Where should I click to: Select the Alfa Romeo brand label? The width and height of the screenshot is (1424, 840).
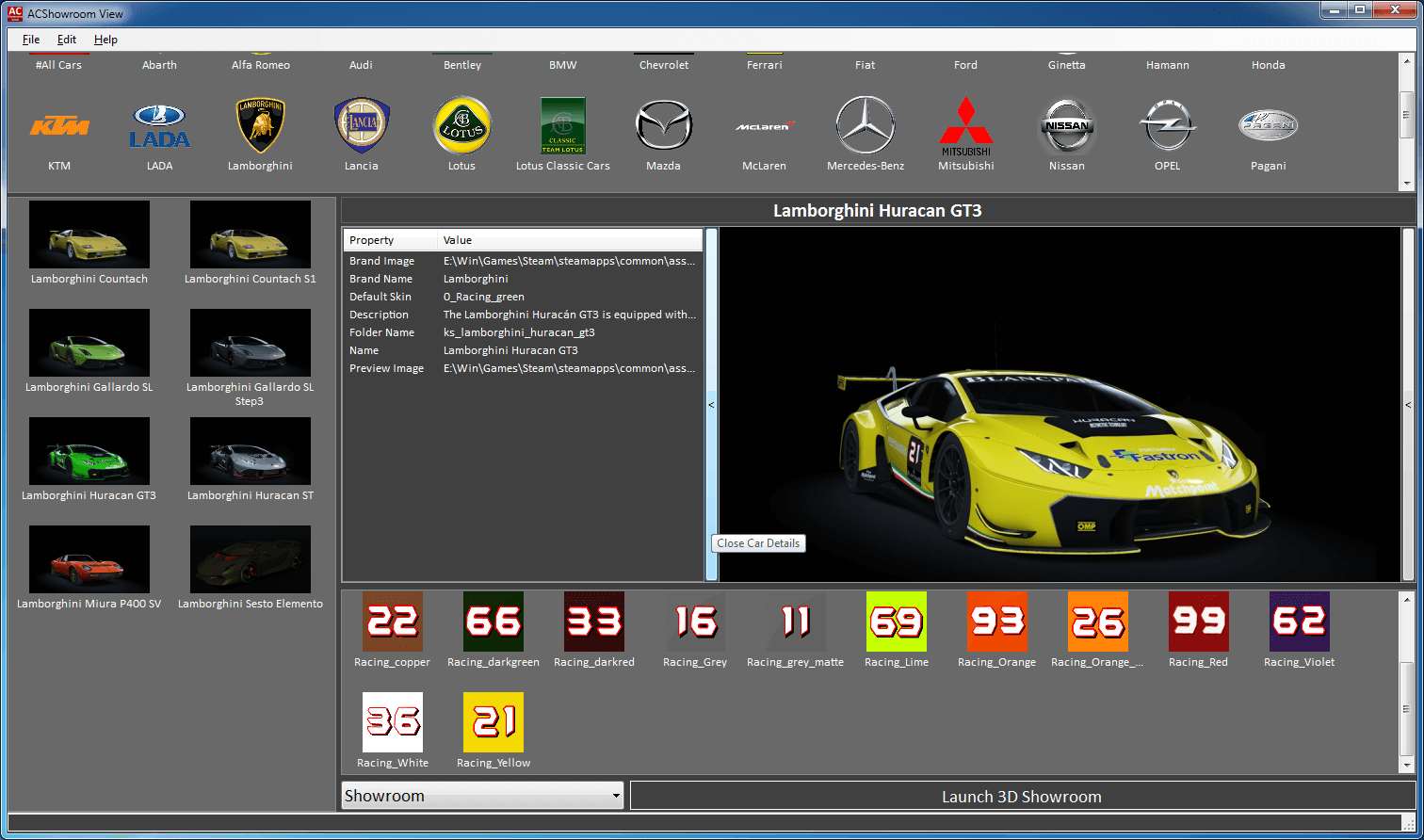[x=261, y=65]
